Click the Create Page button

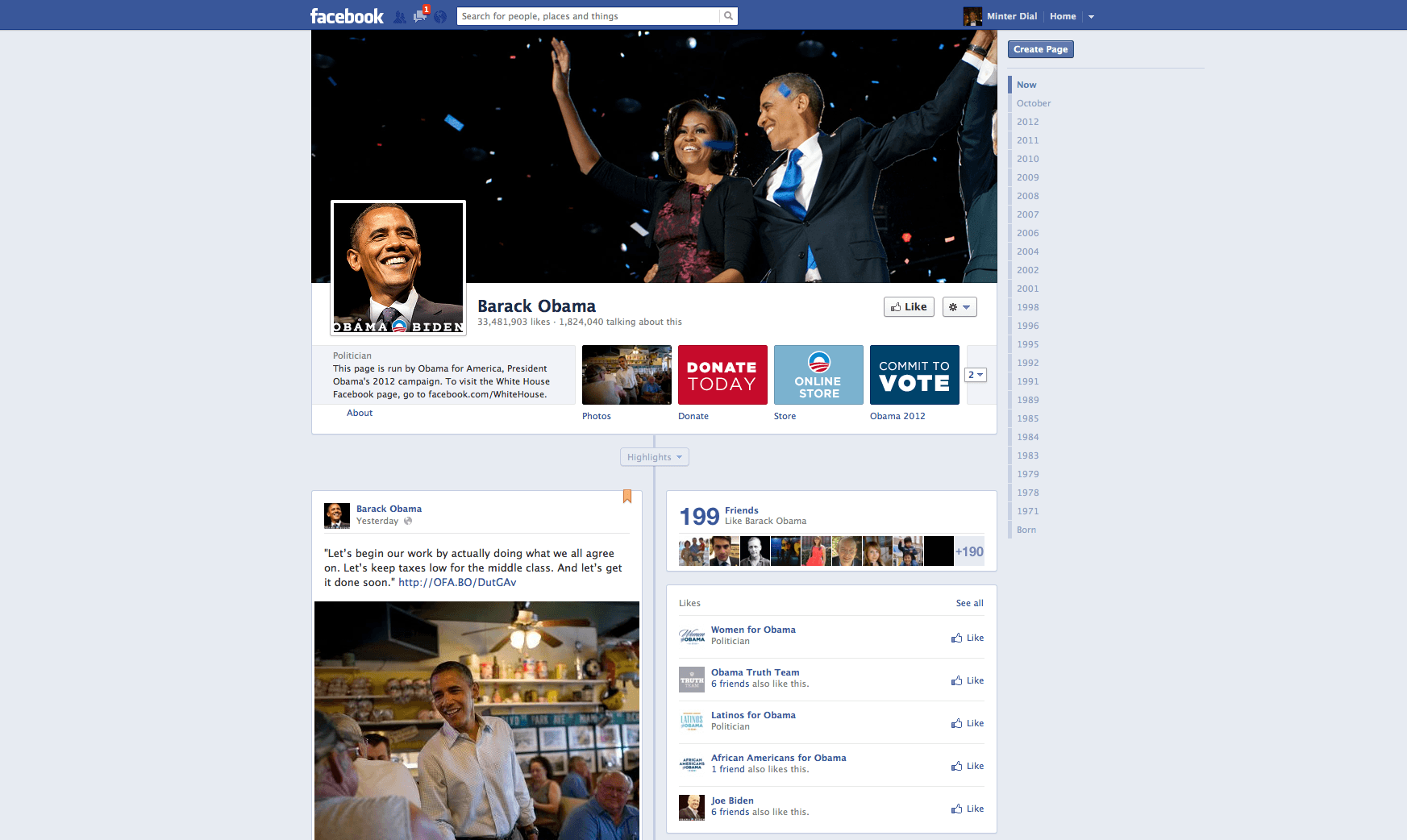tap(1041, 49)
